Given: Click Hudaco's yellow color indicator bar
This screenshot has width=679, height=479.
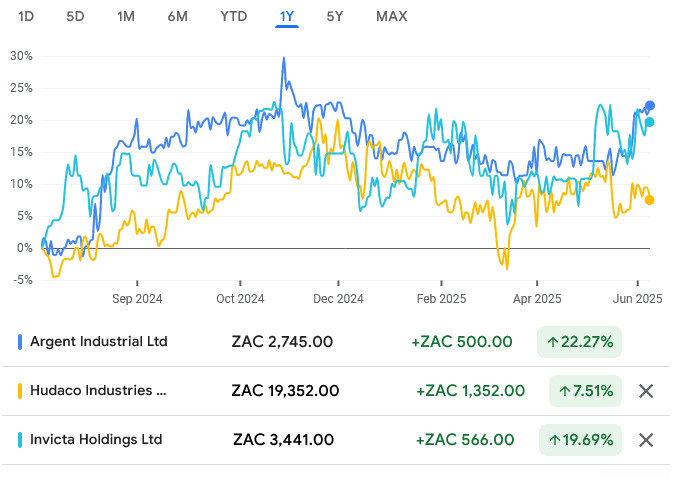Looking at the screenshot, I should (20, 391).
